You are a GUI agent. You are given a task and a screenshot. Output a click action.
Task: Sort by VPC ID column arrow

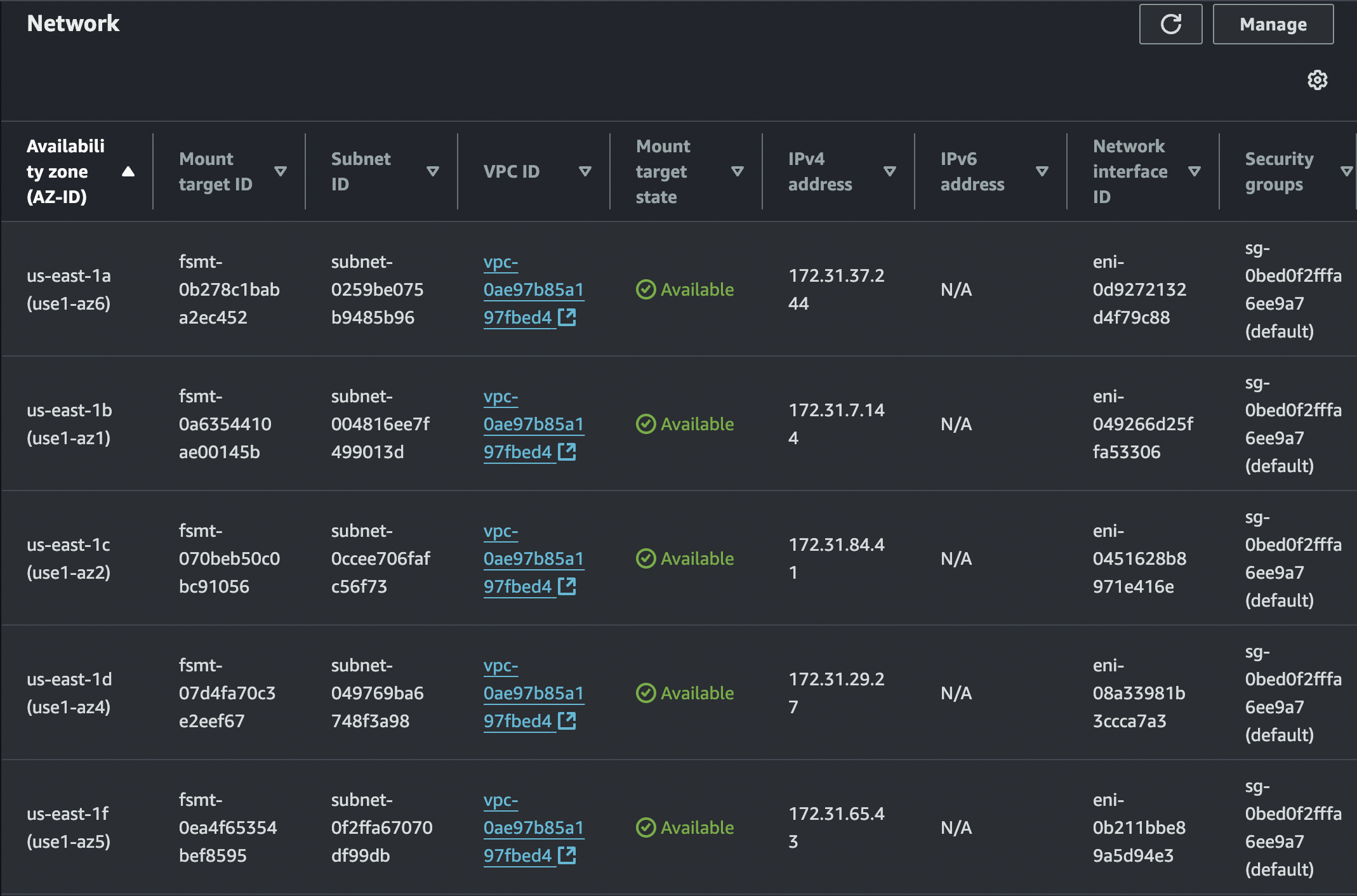[x=585, y=171]
